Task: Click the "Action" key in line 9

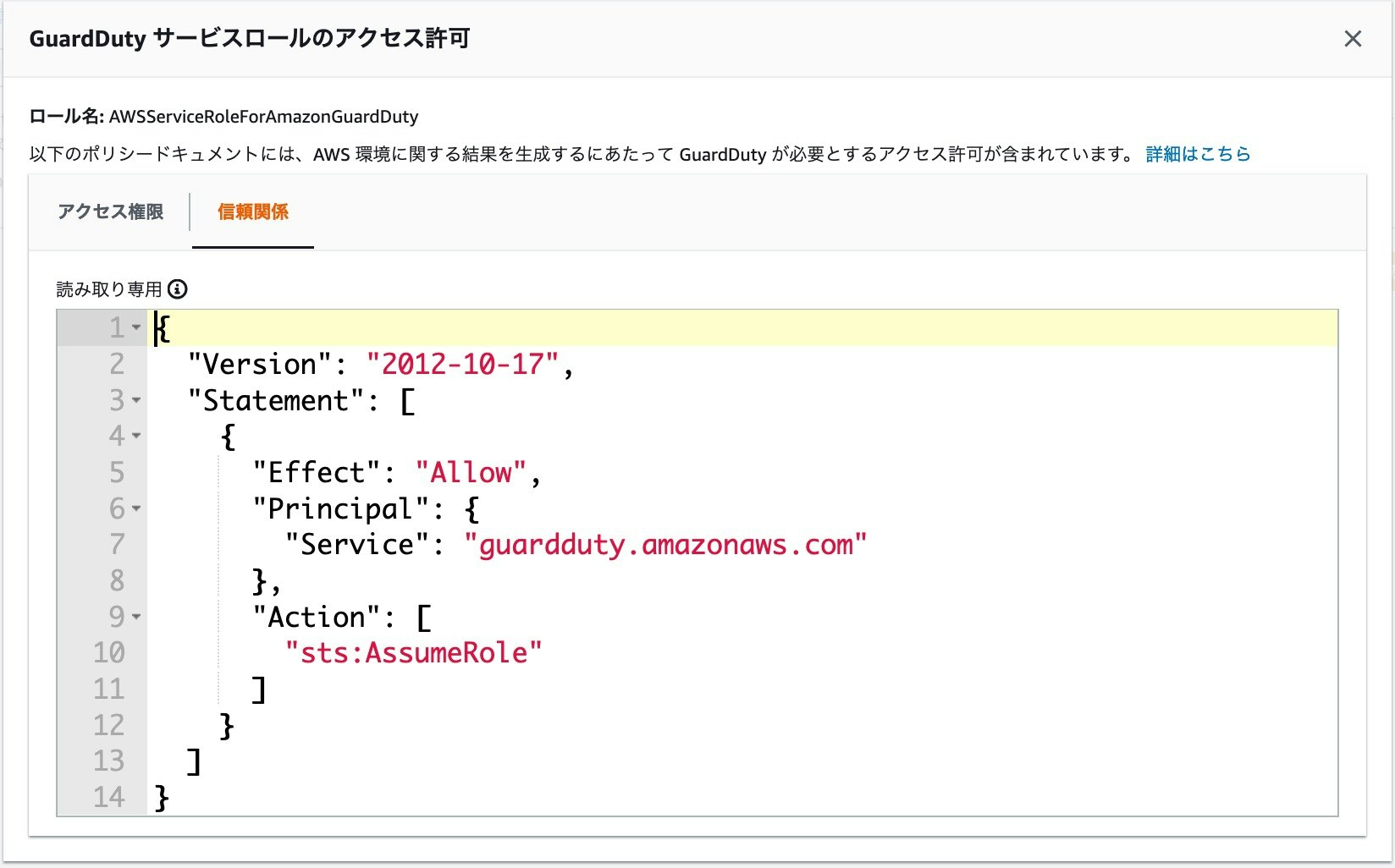Action: 317,617
